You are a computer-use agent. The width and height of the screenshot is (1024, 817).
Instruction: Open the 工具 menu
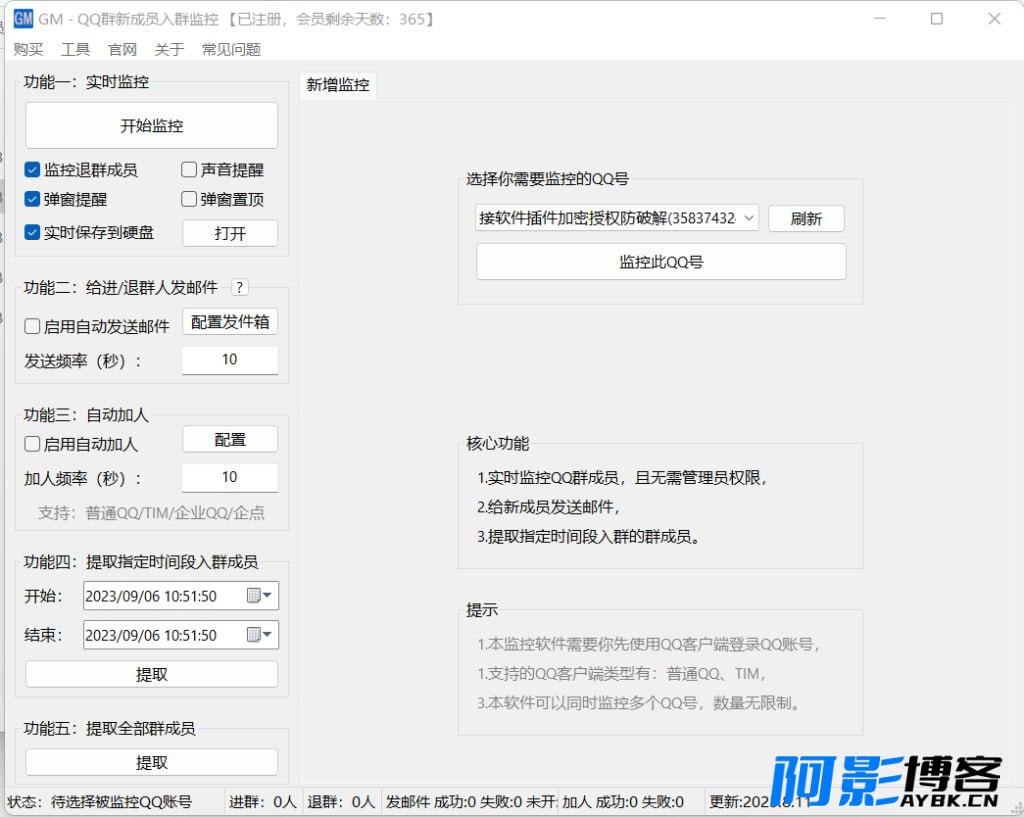tap(75, 50)
